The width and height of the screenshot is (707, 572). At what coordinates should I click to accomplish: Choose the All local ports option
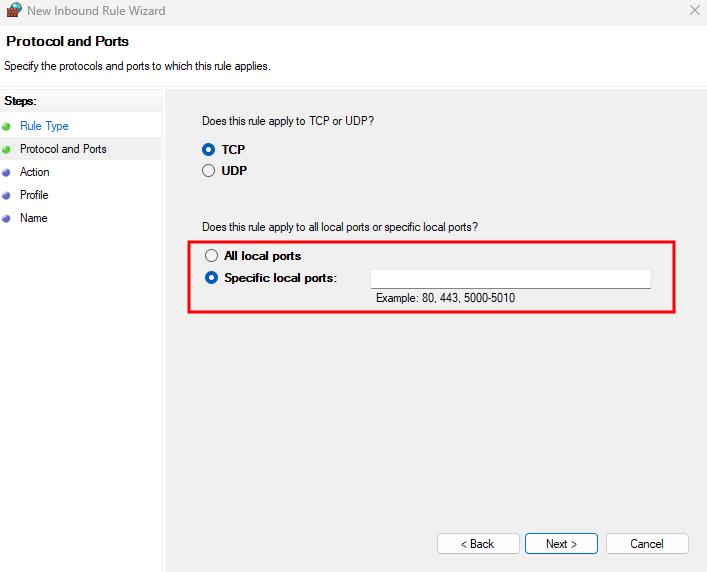(x=211, y=256)
